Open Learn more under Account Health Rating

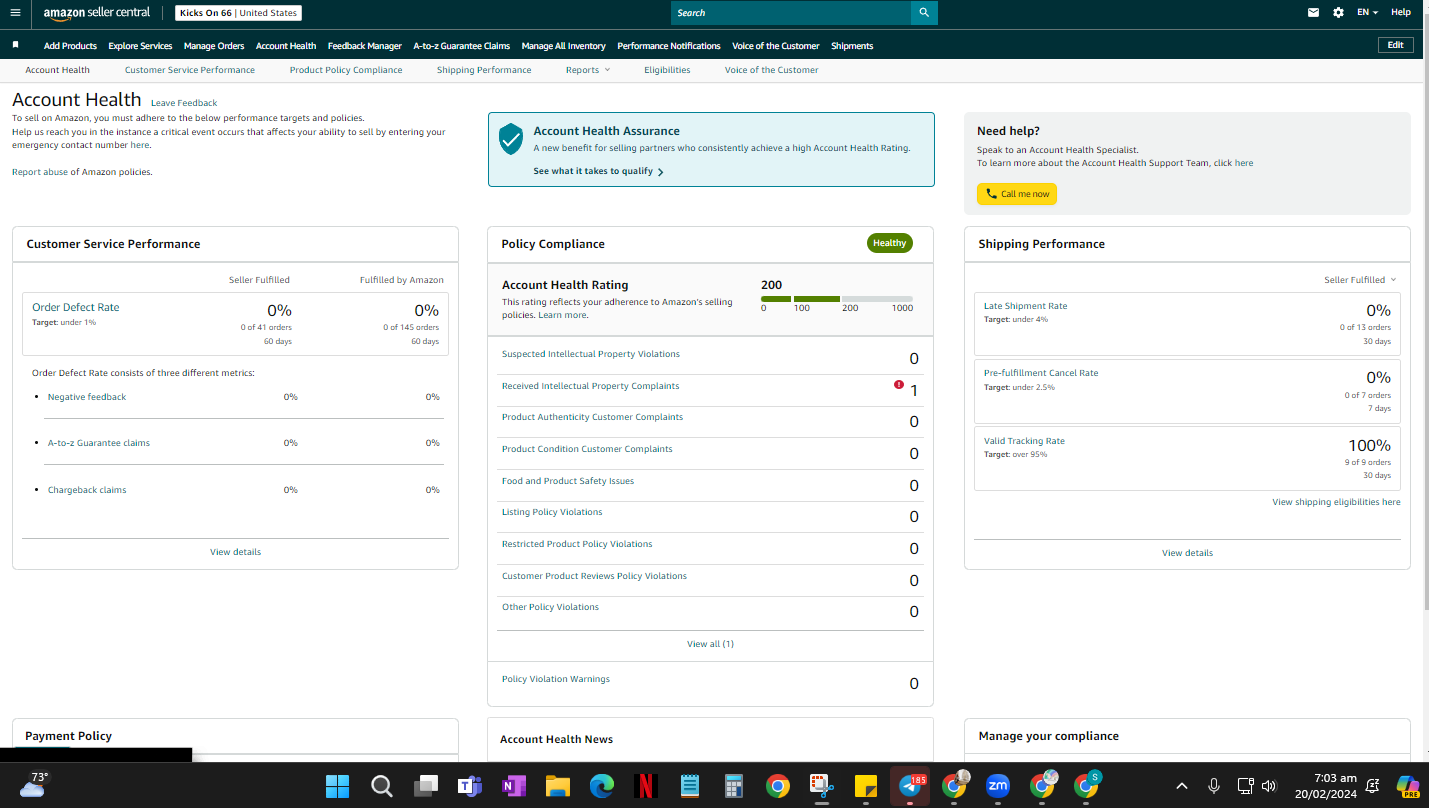tap(562, 315)
